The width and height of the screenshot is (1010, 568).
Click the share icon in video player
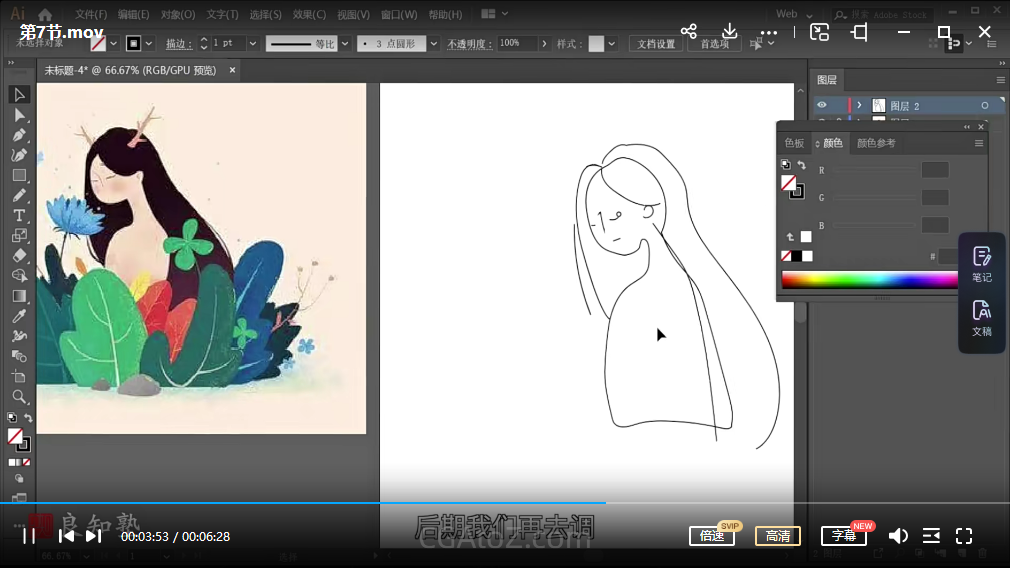[x=689, y=32]
